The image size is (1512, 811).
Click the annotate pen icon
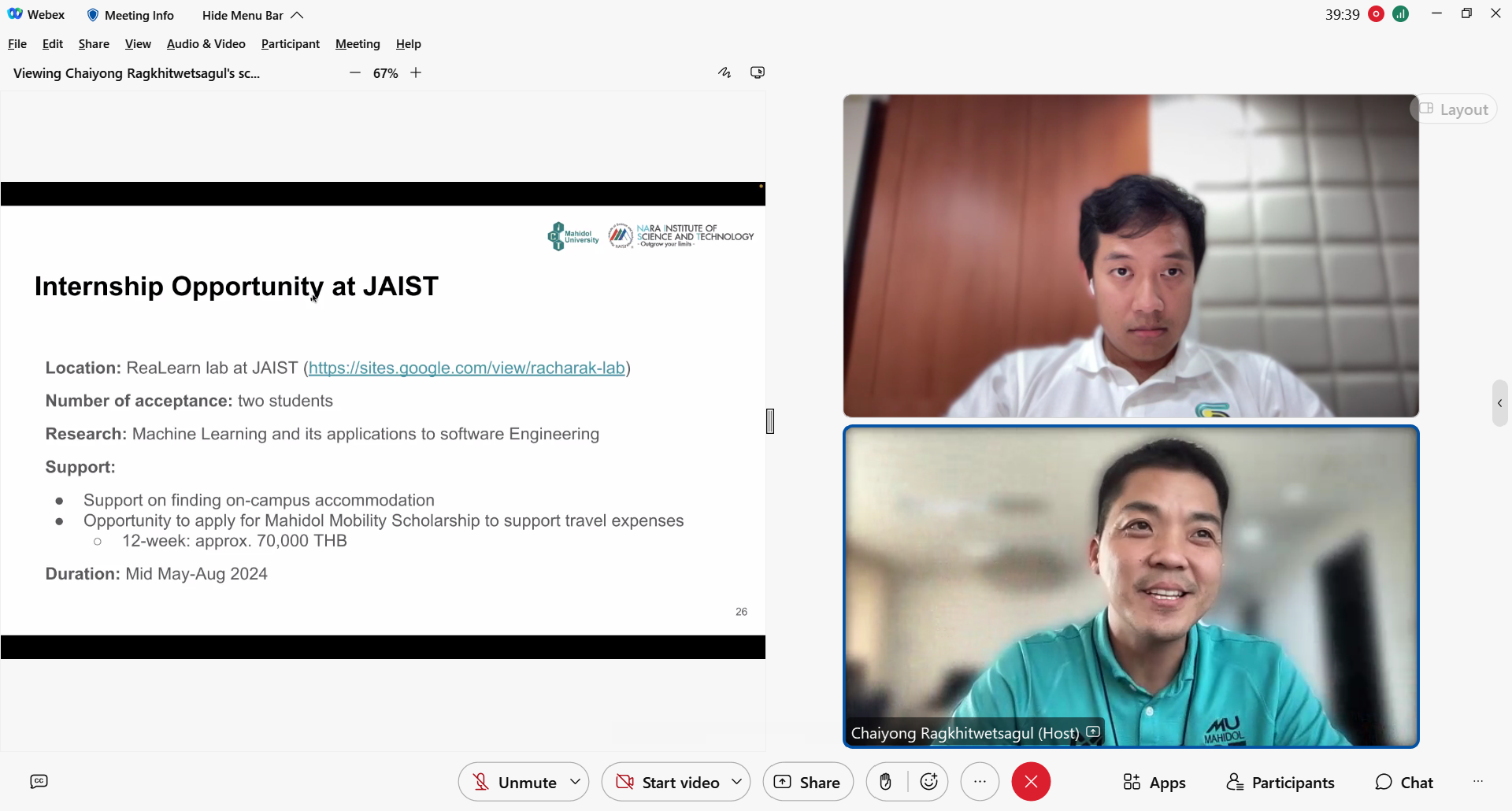click(724, 72)
